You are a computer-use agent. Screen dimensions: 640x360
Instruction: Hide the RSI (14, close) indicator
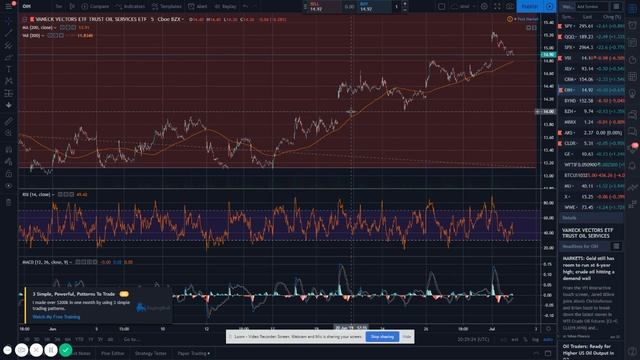[60, 194]
